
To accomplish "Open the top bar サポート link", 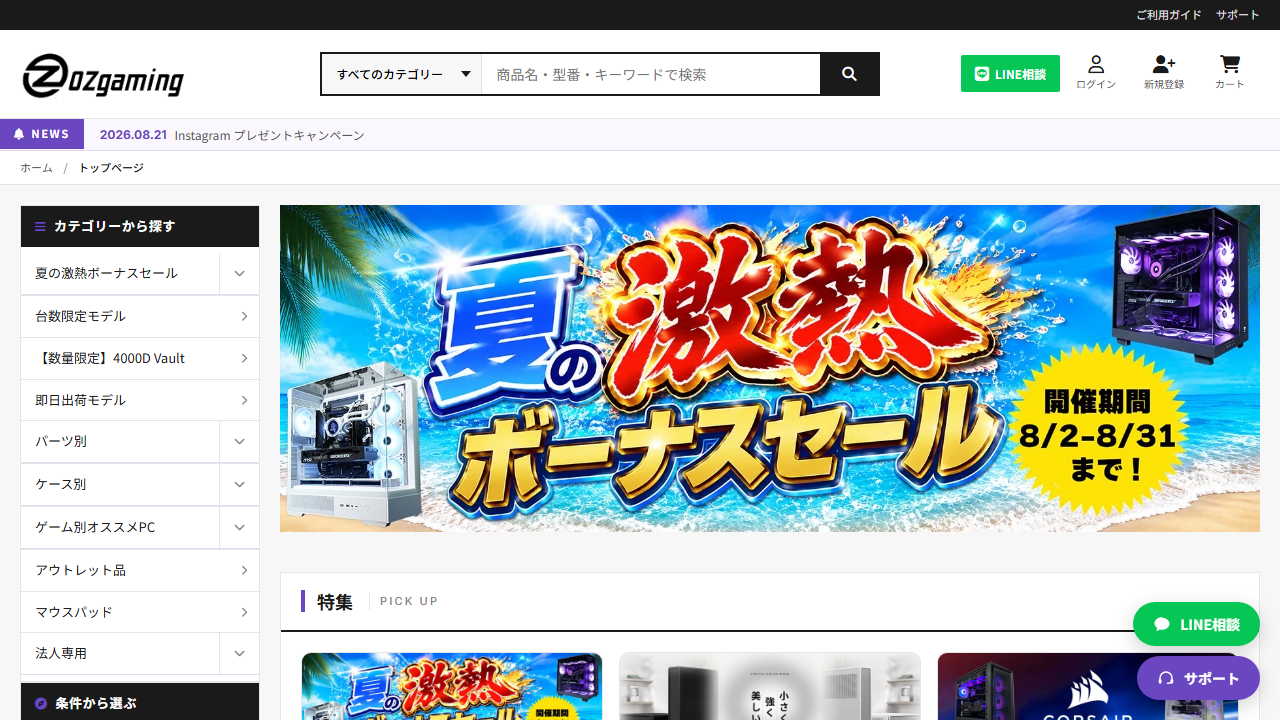I will pos(1238,15).
